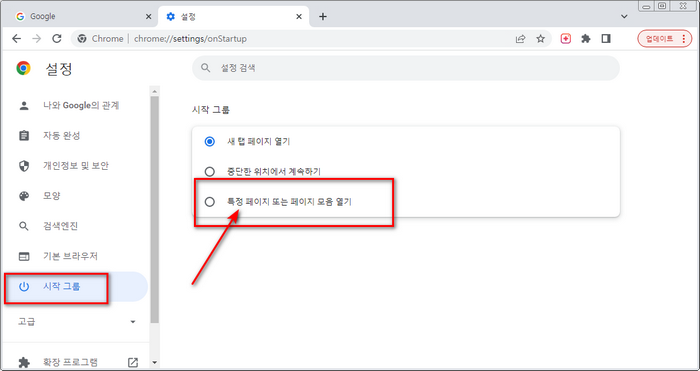Click the 업데이트 update button
The width and height of the screenshot is (700, 371).
tap(664, 39)
